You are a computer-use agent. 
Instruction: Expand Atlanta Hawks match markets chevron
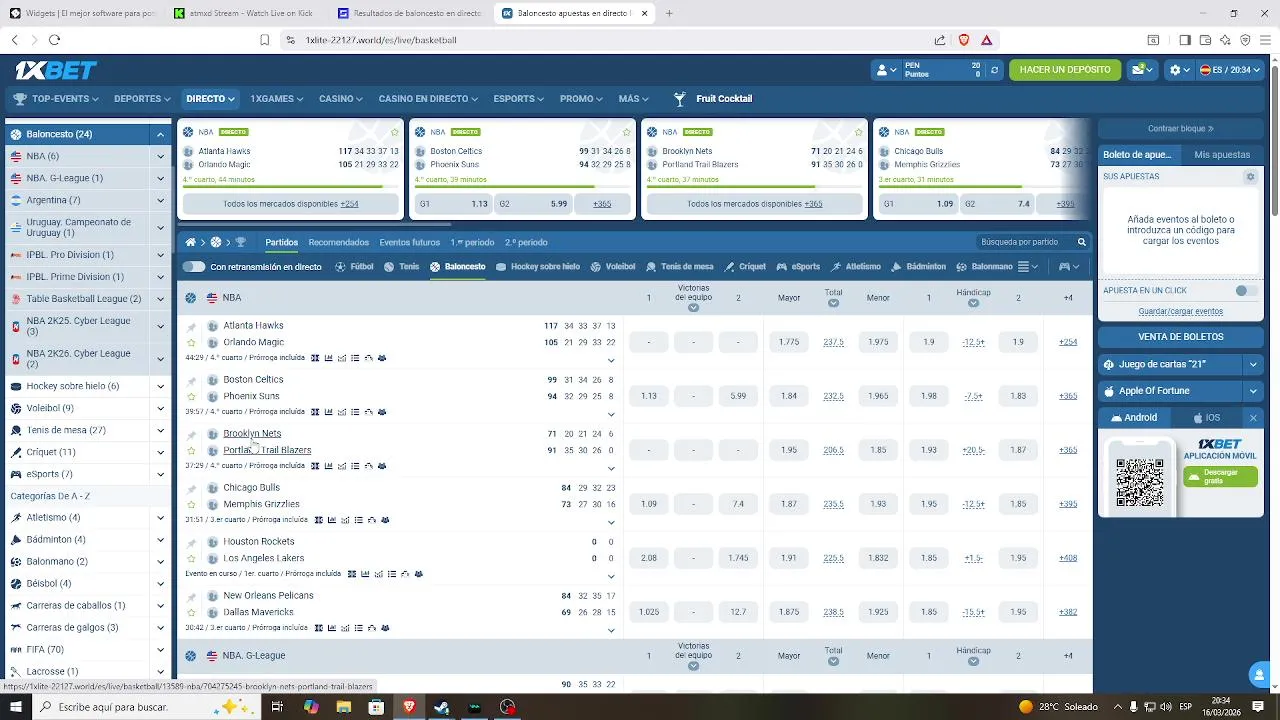coord(611,360)
